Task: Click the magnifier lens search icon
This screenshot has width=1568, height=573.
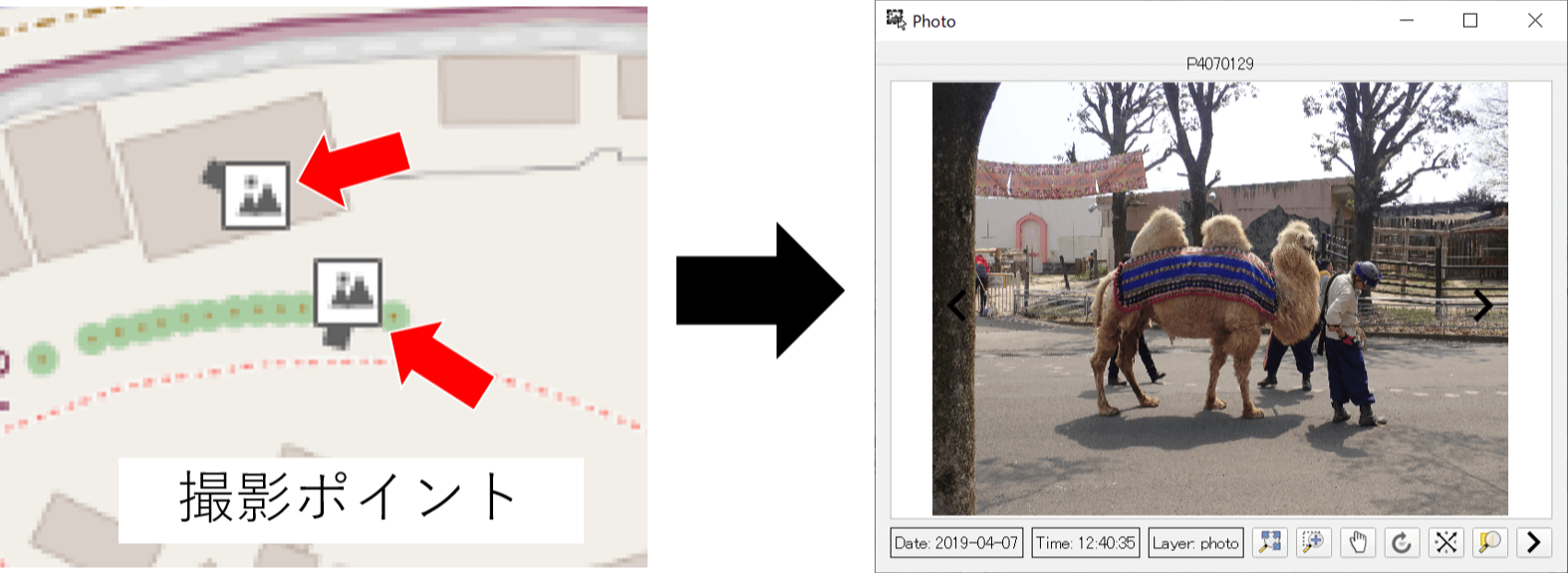Action: coord(1489,542)
